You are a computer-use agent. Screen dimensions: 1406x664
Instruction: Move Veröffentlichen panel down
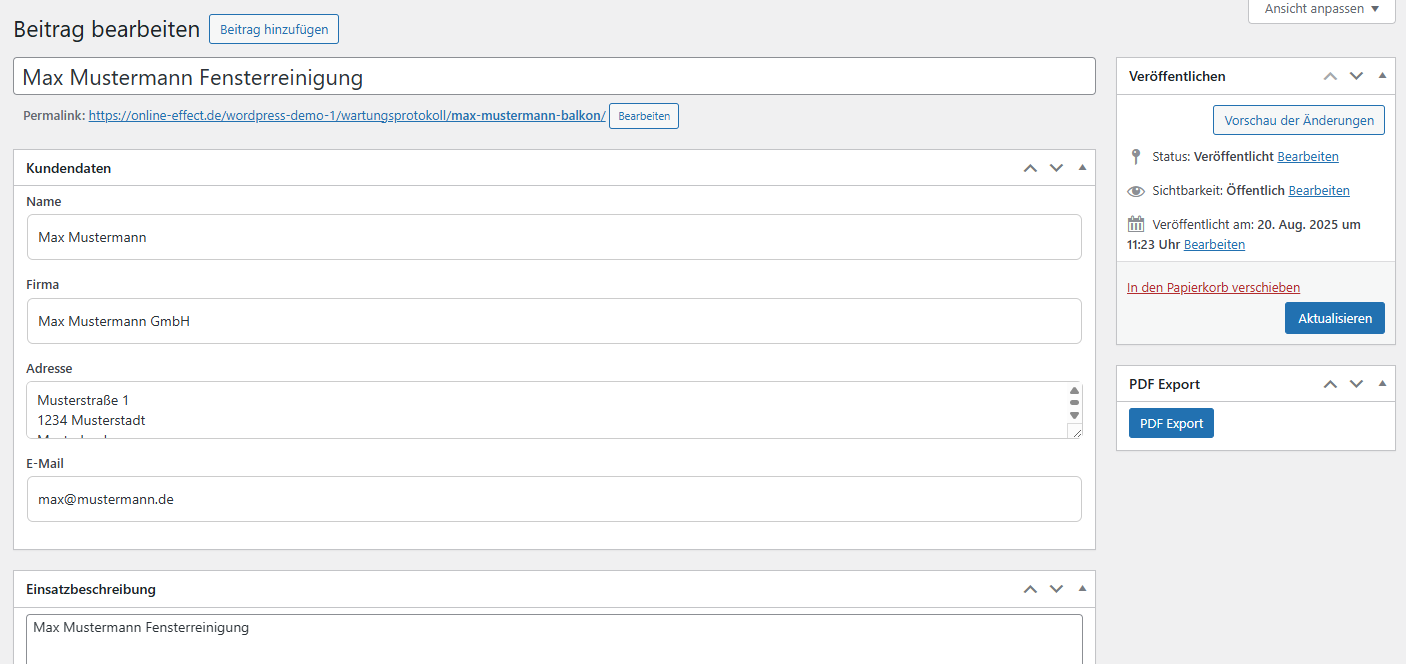tap(1356, 76)
